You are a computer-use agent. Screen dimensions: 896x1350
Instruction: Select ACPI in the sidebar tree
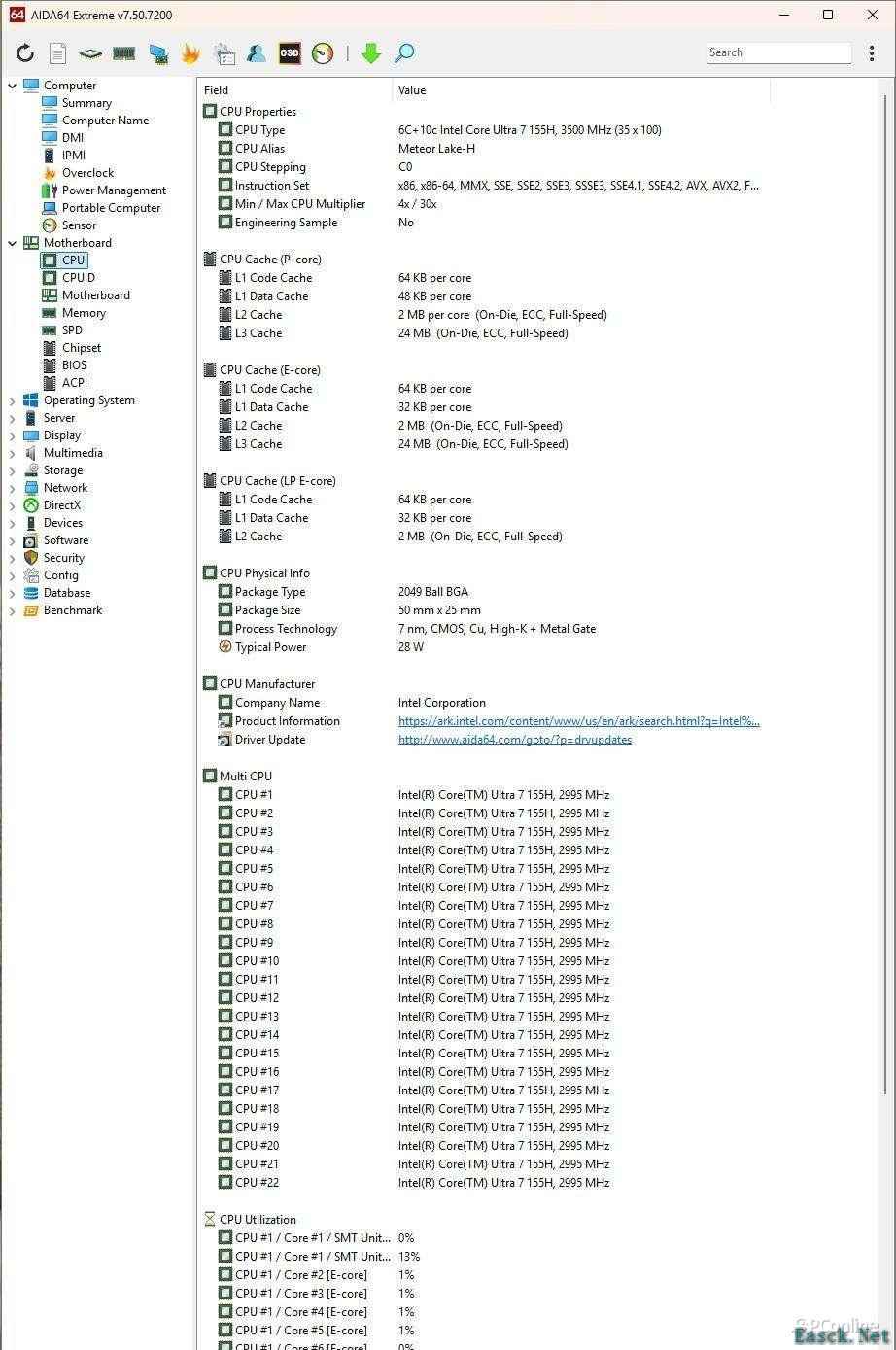74,383
